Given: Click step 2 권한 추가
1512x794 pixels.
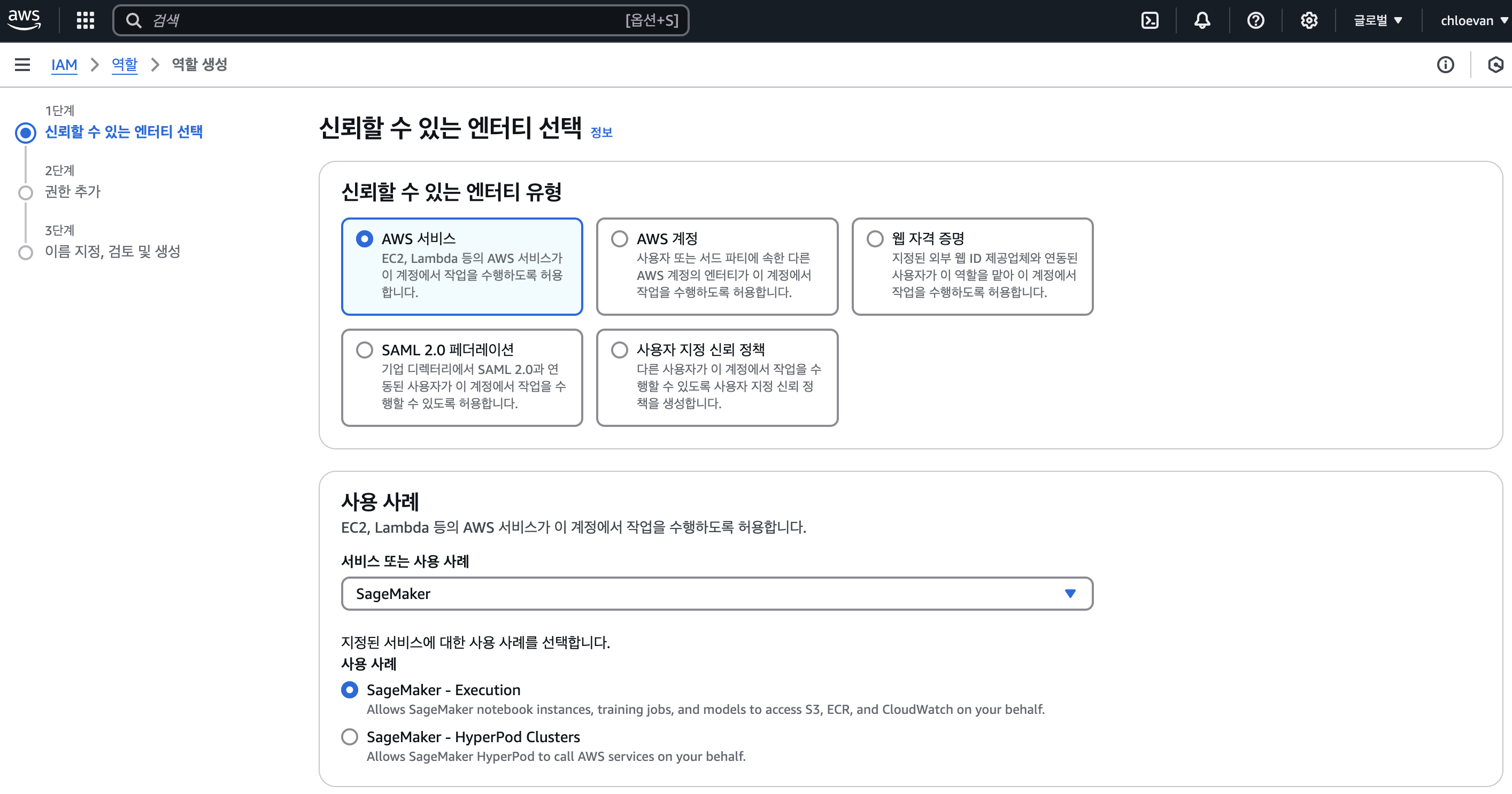Looking at the screenshot, I should coord(73,191).
